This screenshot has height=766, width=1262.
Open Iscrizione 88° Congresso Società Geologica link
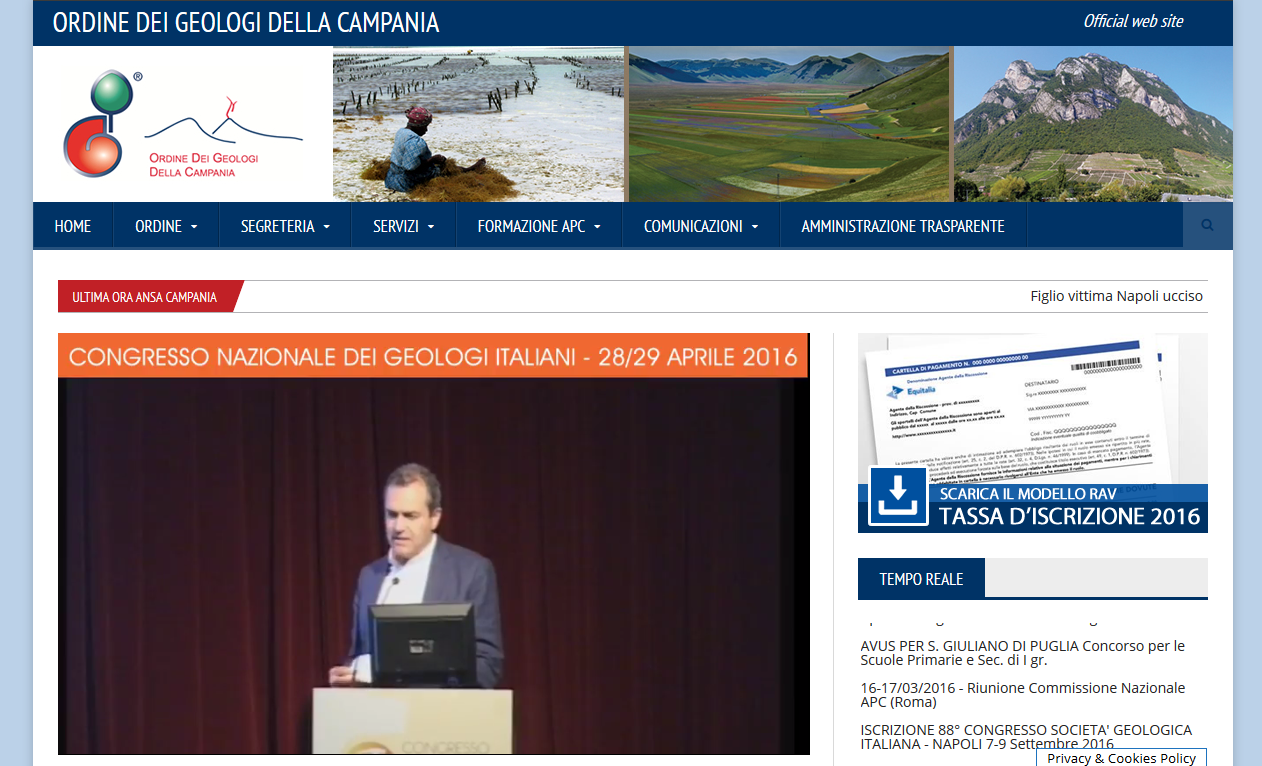(x=1026, y=737)
